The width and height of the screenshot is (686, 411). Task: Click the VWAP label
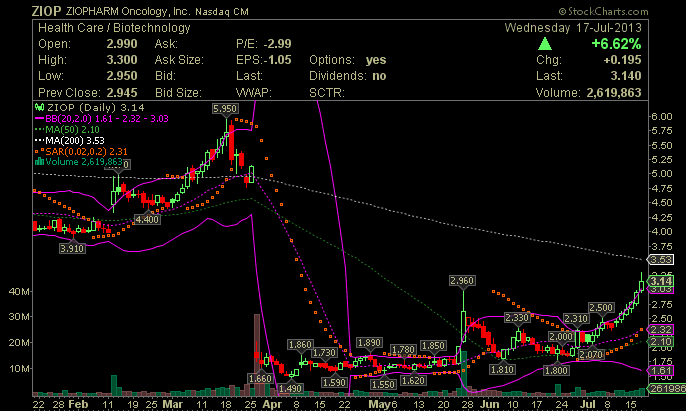(x=254, y=93)
